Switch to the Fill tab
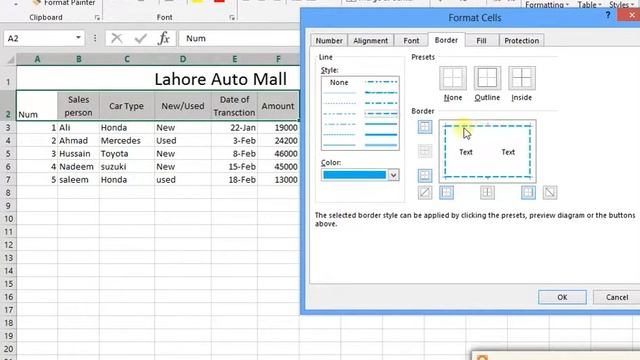The width and height of the screenshot is (640, 360). pyautogui.click(x=481, y=40)
